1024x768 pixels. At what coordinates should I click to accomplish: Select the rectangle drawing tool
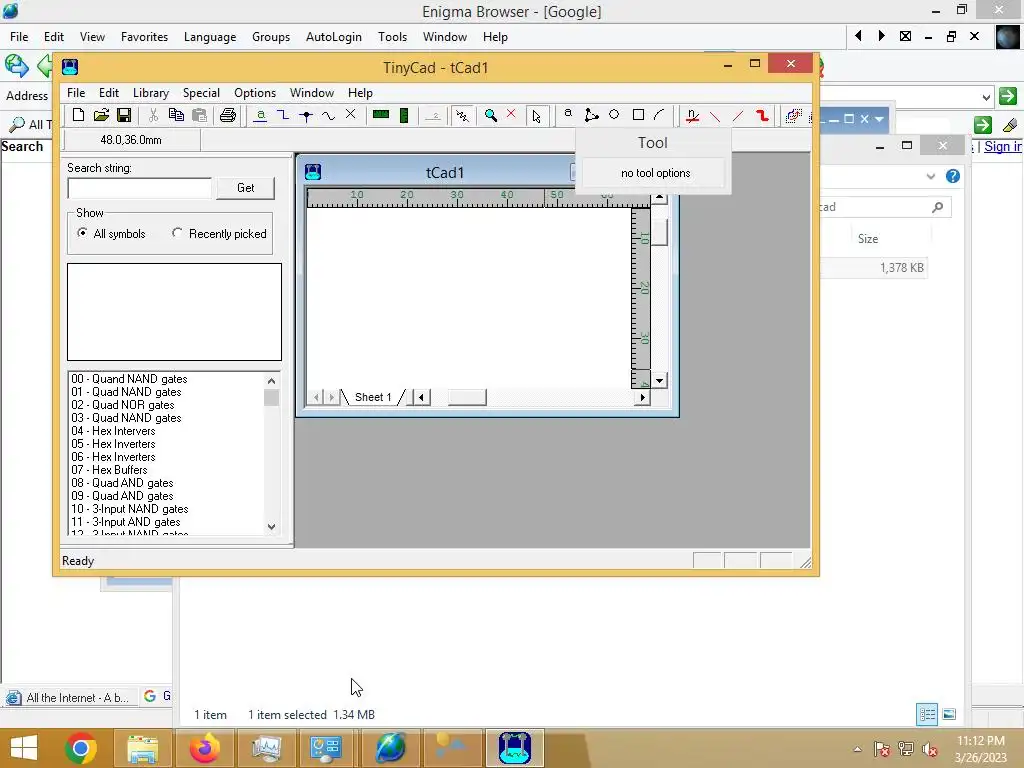tap(638, 116)
